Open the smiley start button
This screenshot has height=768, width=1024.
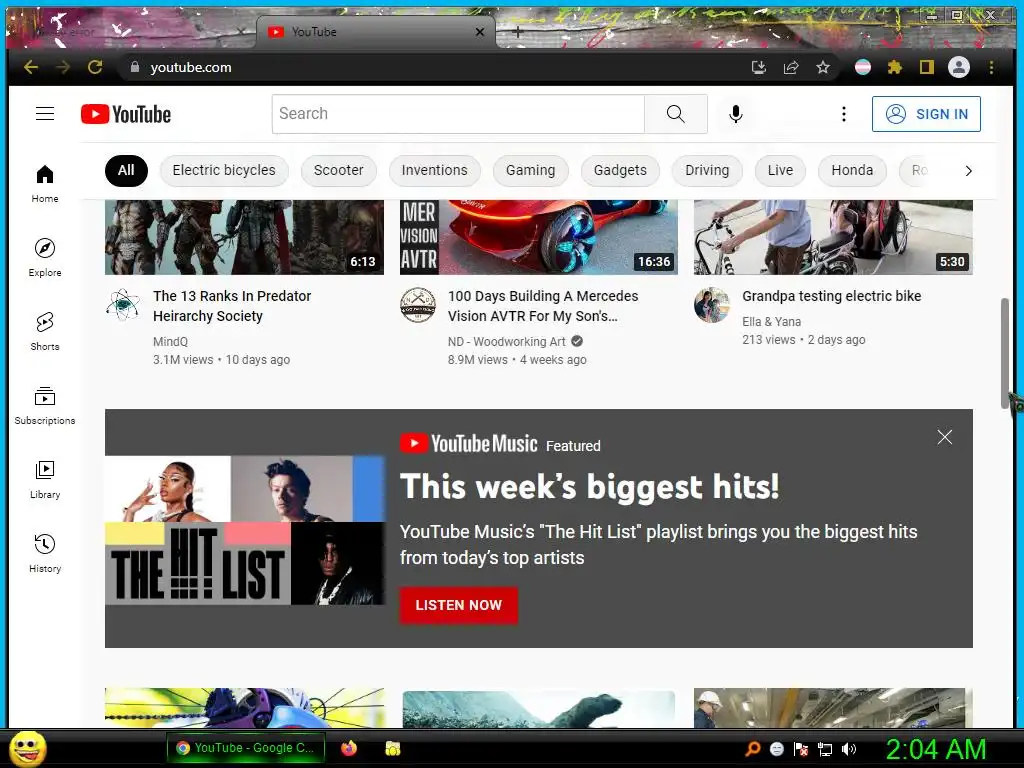pyautogui.click(x=27, y=749)
